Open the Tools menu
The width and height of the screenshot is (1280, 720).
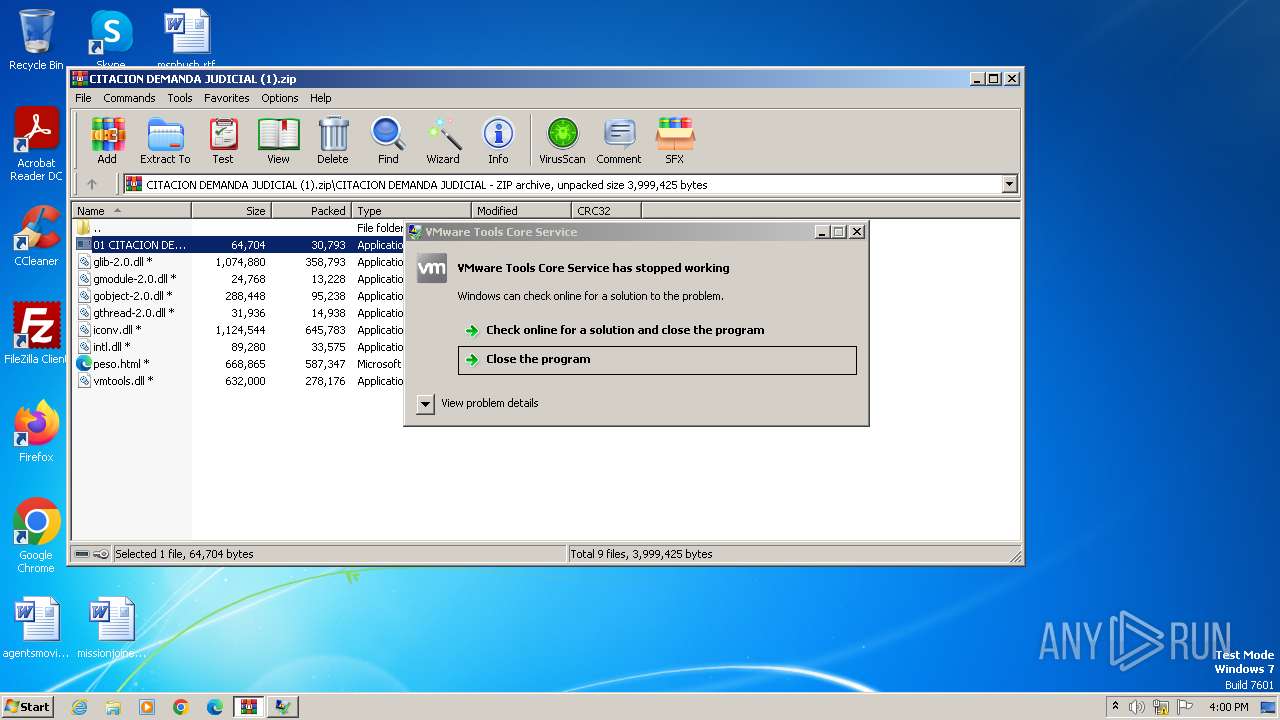(x=180, y=98)
